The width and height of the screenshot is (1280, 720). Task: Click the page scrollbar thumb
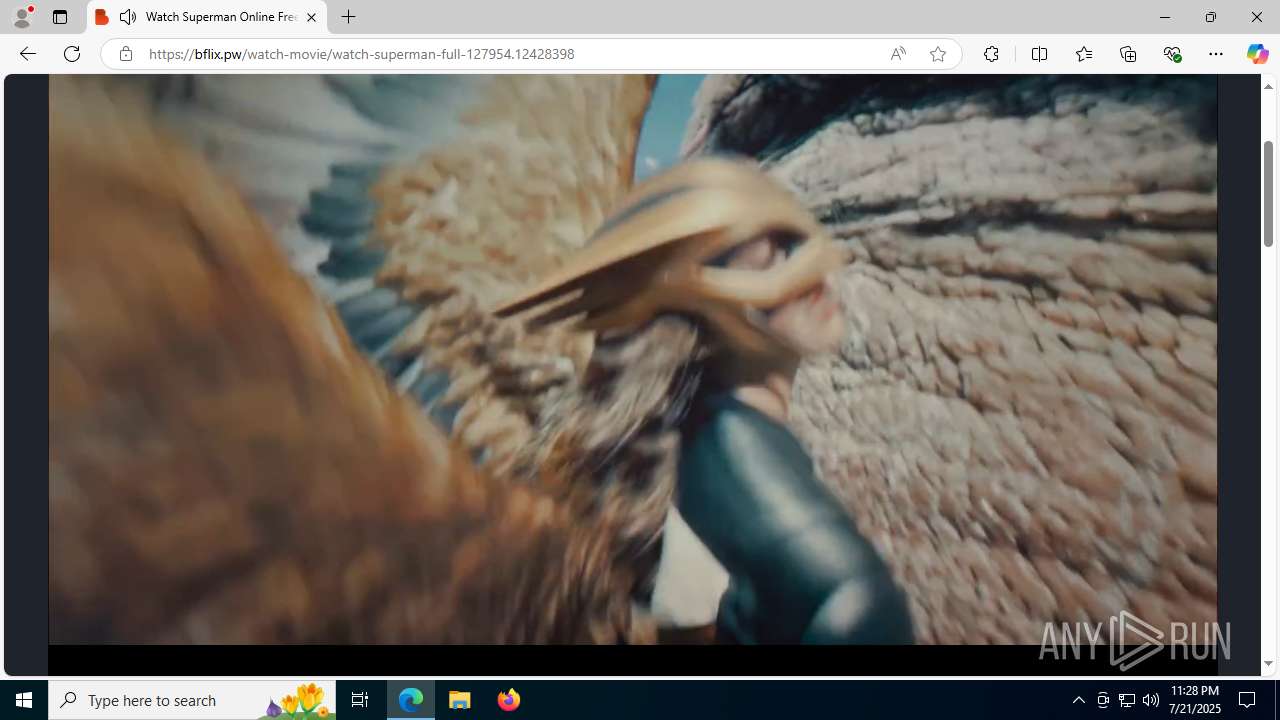point(1268,194)
